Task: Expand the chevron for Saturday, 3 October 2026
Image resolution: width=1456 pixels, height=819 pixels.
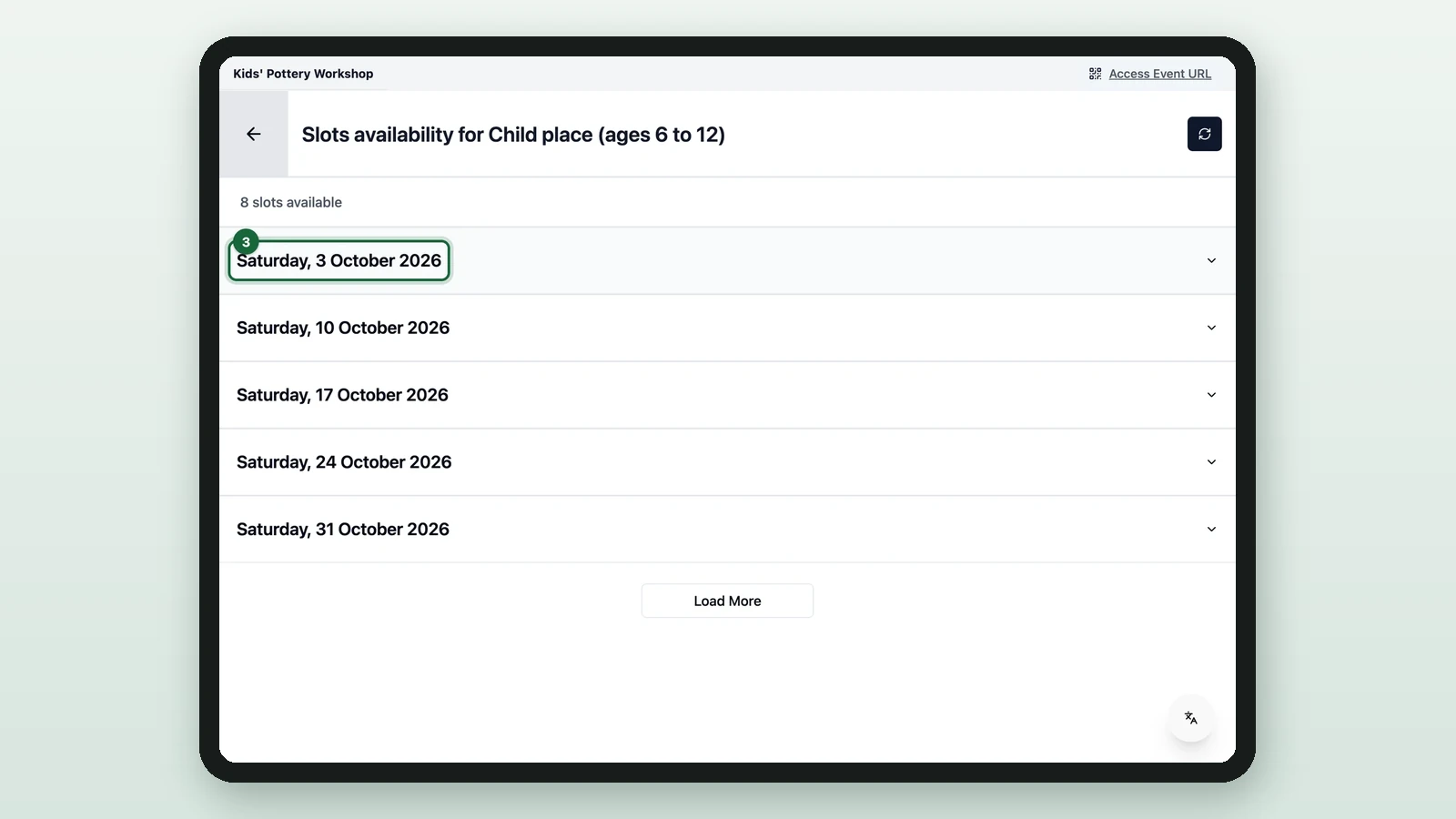Action: 1211,260
